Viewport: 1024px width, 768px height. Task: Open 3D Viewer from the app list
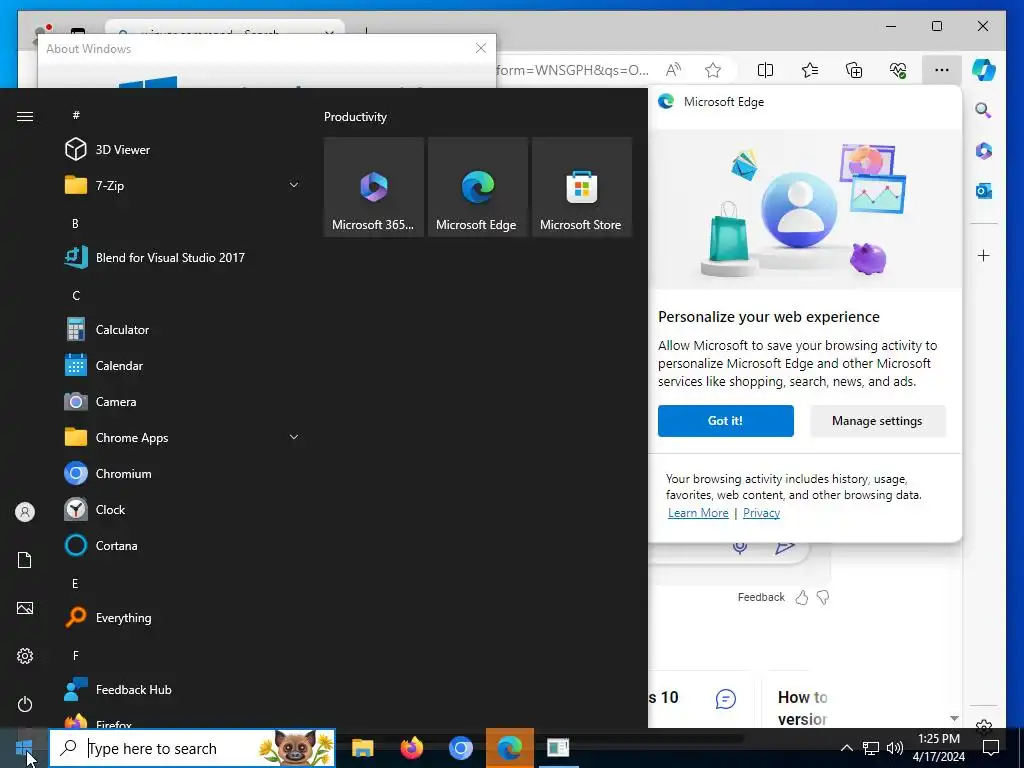pyautogui.click(x=183, y=150)
